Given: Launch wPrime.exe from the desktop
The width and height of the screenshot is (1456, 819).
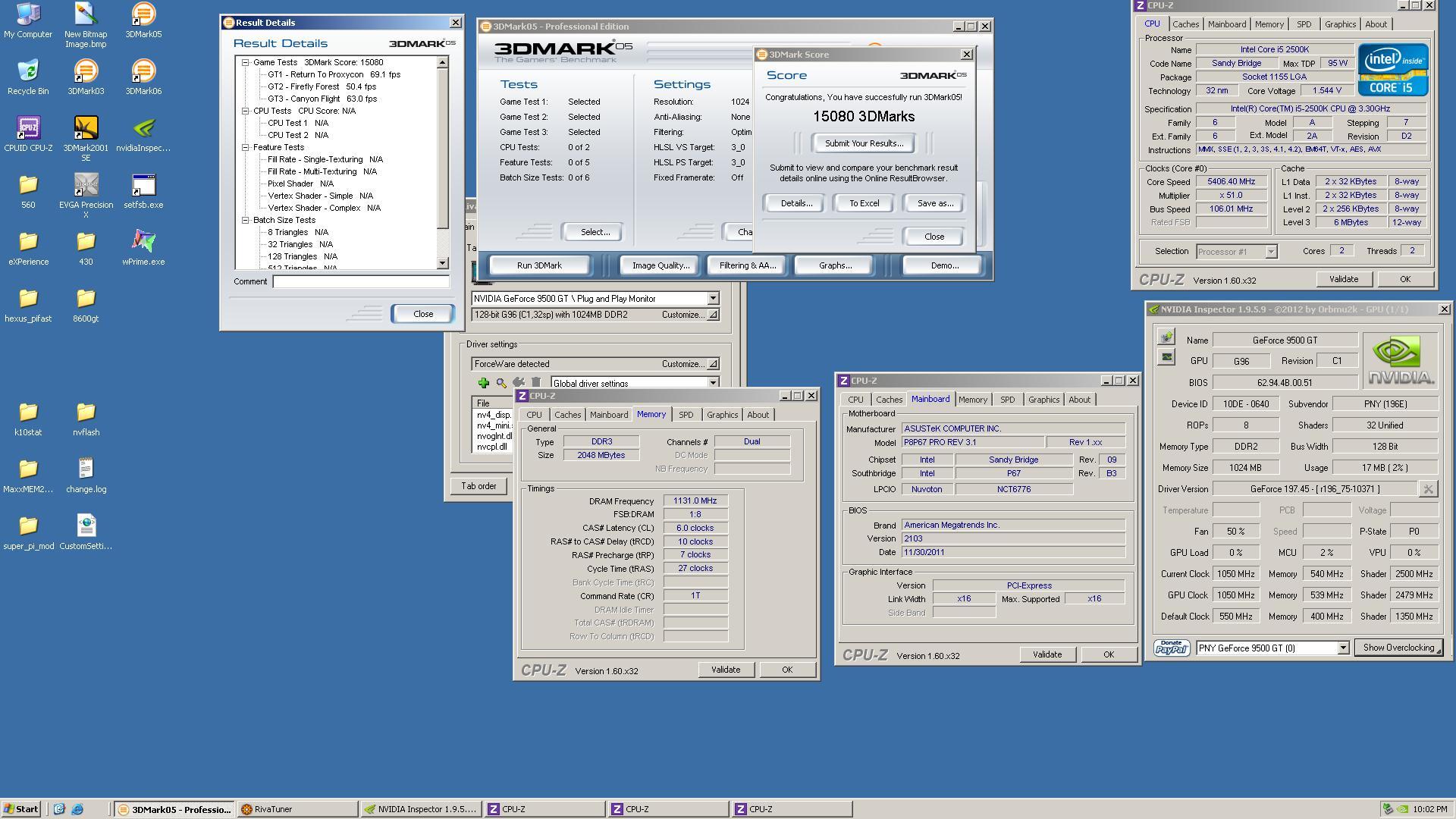Looking at the screenshot, I should pyautogui.click(x=143, y=248).
